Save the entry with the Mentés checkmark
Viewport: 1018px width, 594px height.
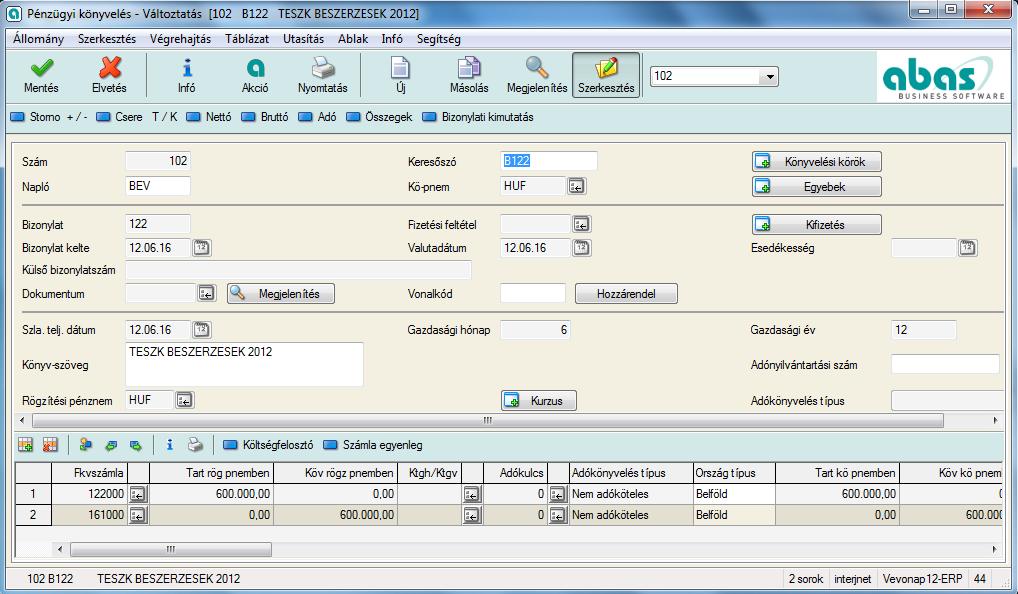pos(41,75)
